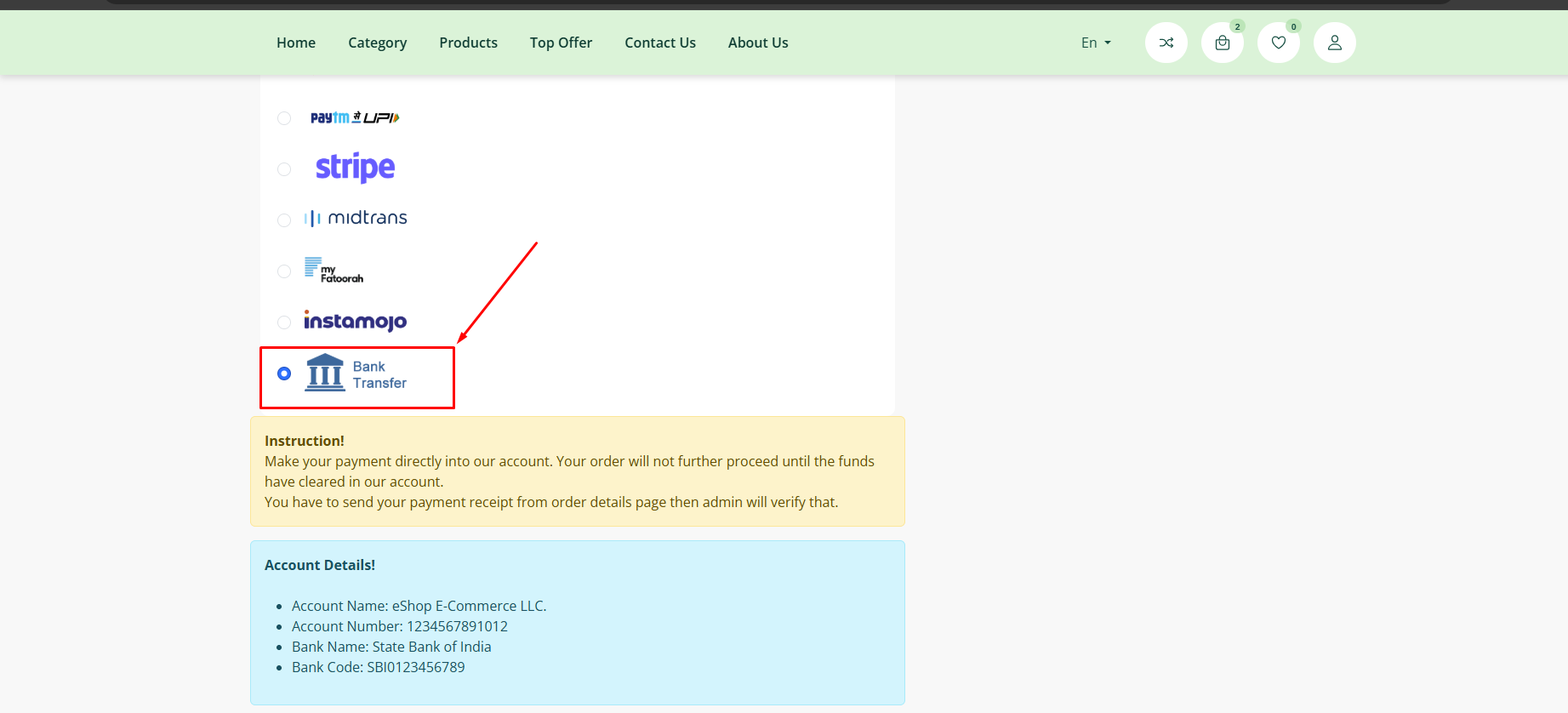The image size is (1568, 713).
Task: Click Account Name: eShop E-Commerce LLC.
Action: coord(419,606)
